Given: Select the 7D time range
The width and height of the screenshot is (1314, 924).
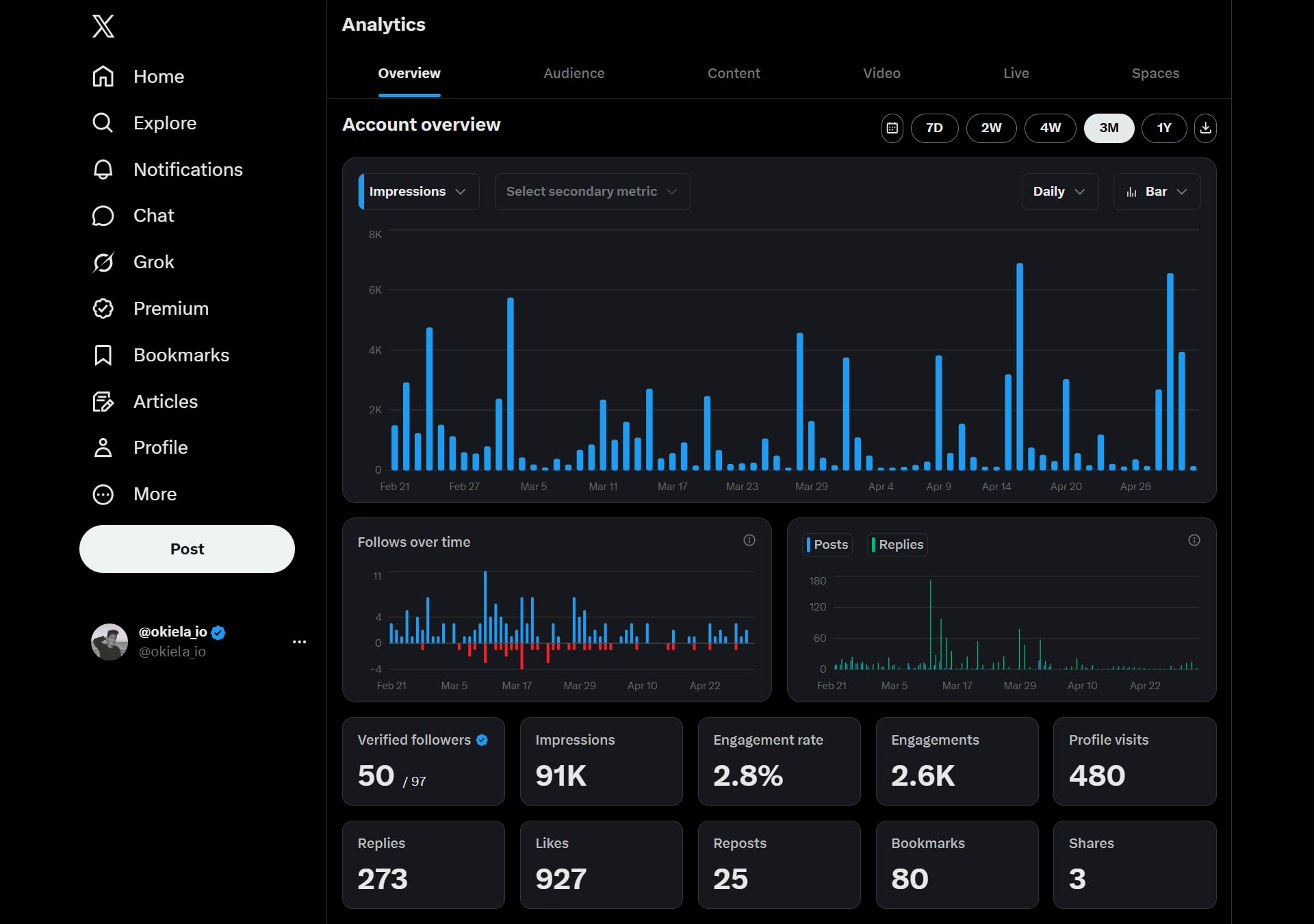Looking at the screenshot, I should pyautogui.click(x=934, y=128).
